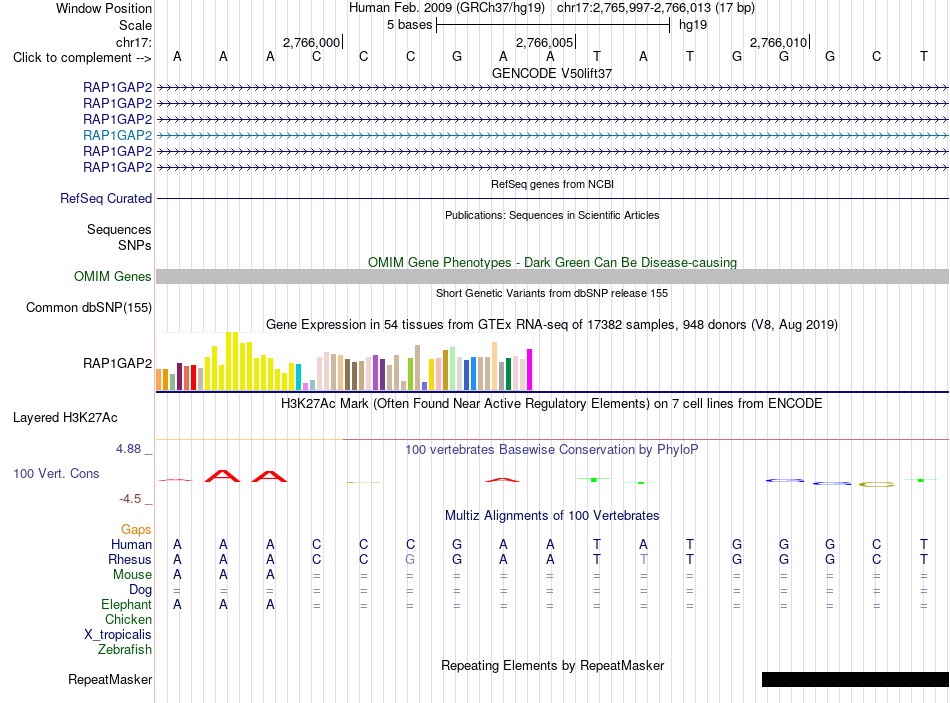
Task: Click the -4.5 PhyloP lower limit value
Action: (x=130, y=499)
